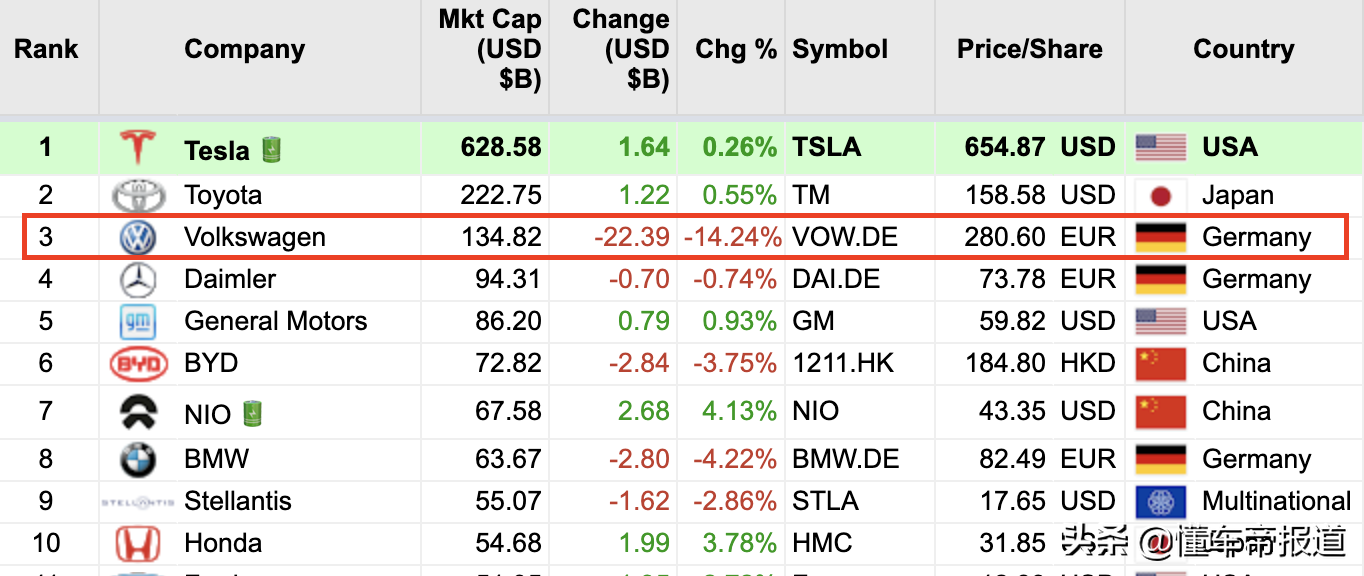Click the Honda logo icon
This screenshot has width=1364, height=576.
138,544
